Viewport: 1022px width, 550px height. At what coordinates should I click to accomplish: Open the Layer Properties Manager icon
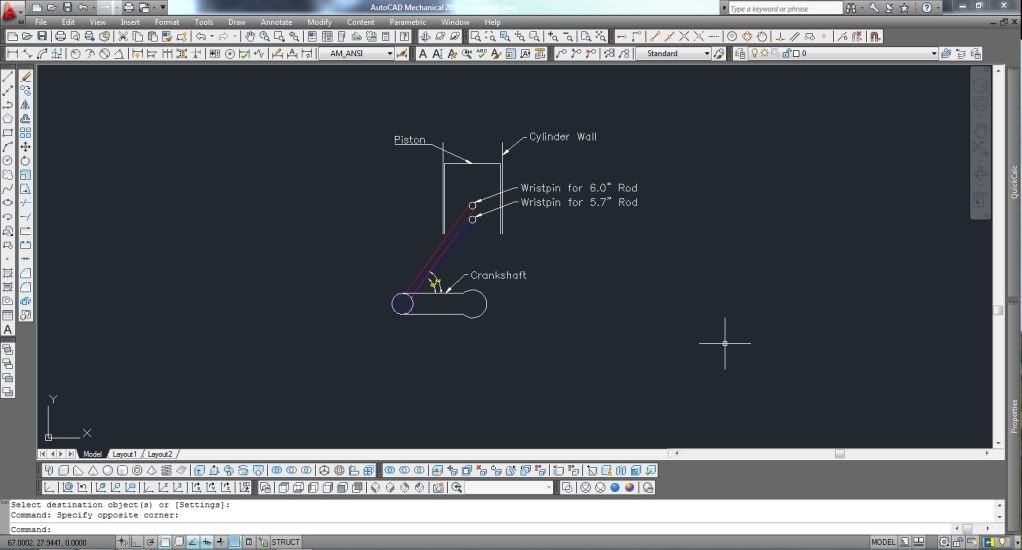[741, 54]
